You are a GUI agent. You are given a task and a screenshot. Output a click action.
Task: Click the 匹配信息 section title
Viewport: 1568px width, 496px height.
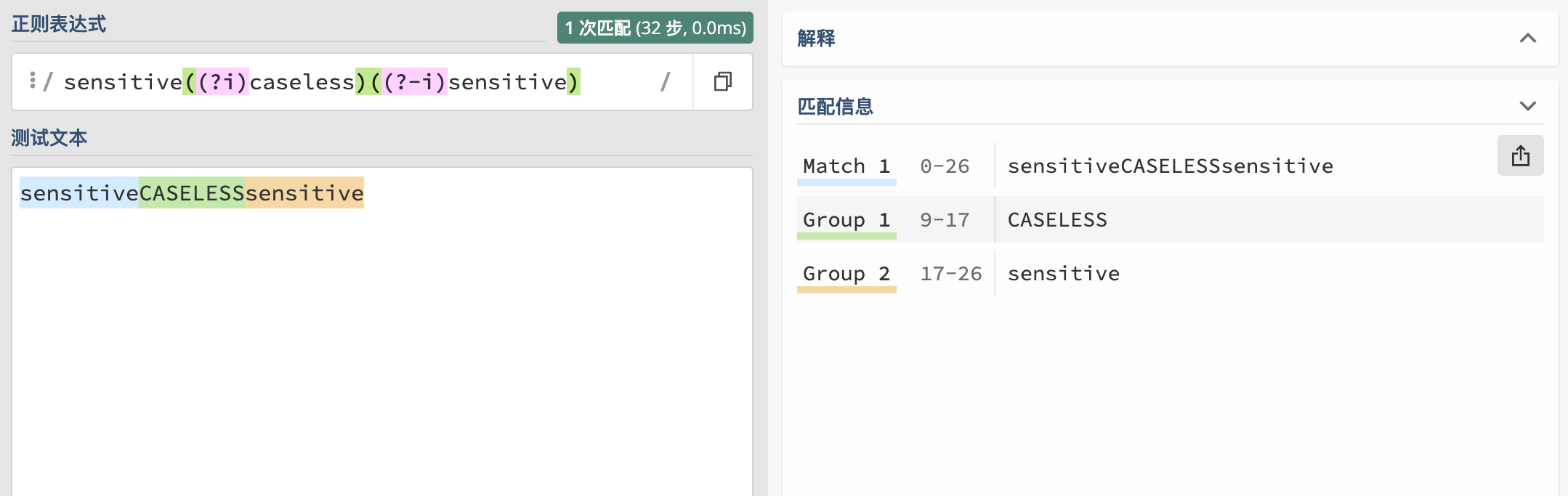[x=835, y=107]
